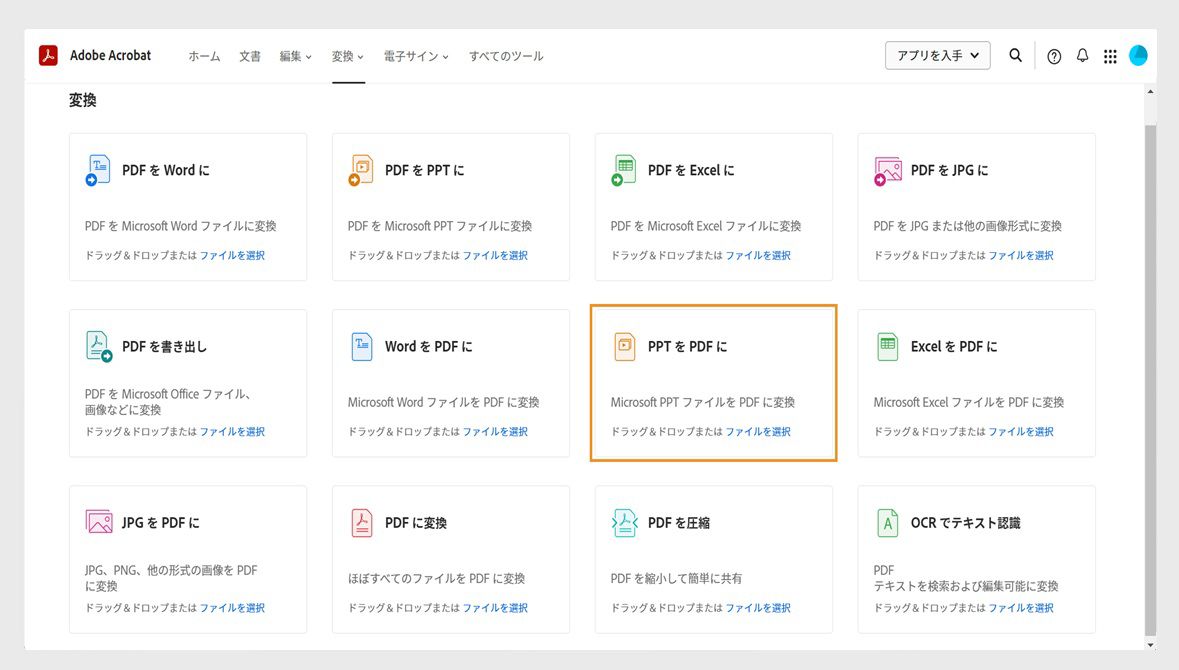
Task: Select the PDF を Word に tool icon
Action: [x=97, y=169]
